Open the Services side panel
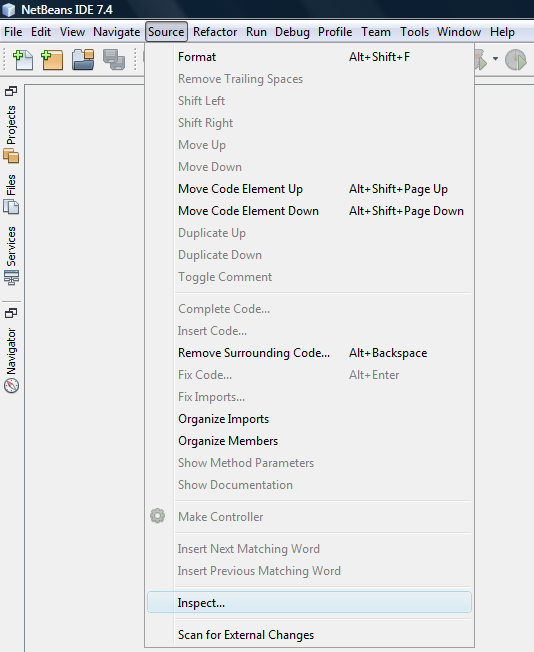Screen dimensions: 534x652 pyautogui.click(x=11, y=255)
